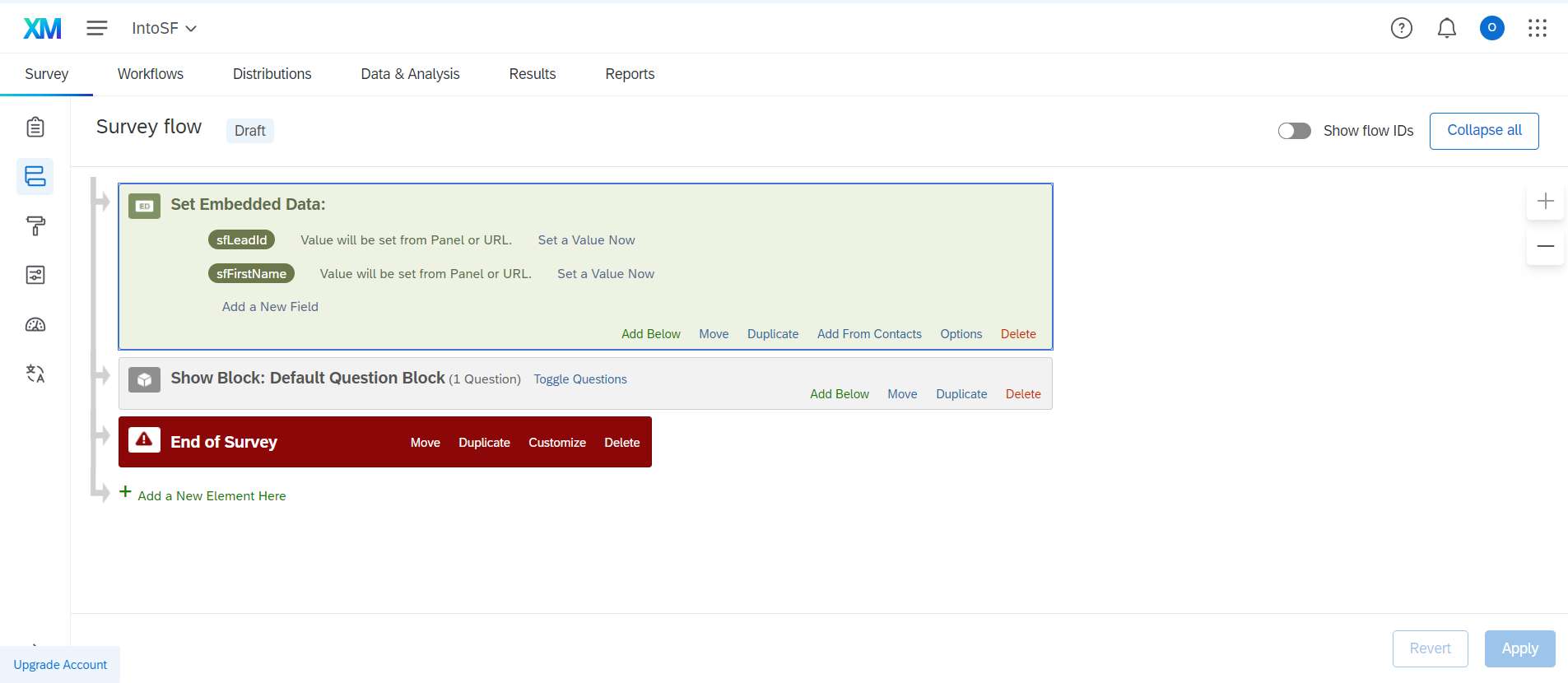Open the Translations sidebar icon
1568x683 pixels.
[x=35, y=374]
